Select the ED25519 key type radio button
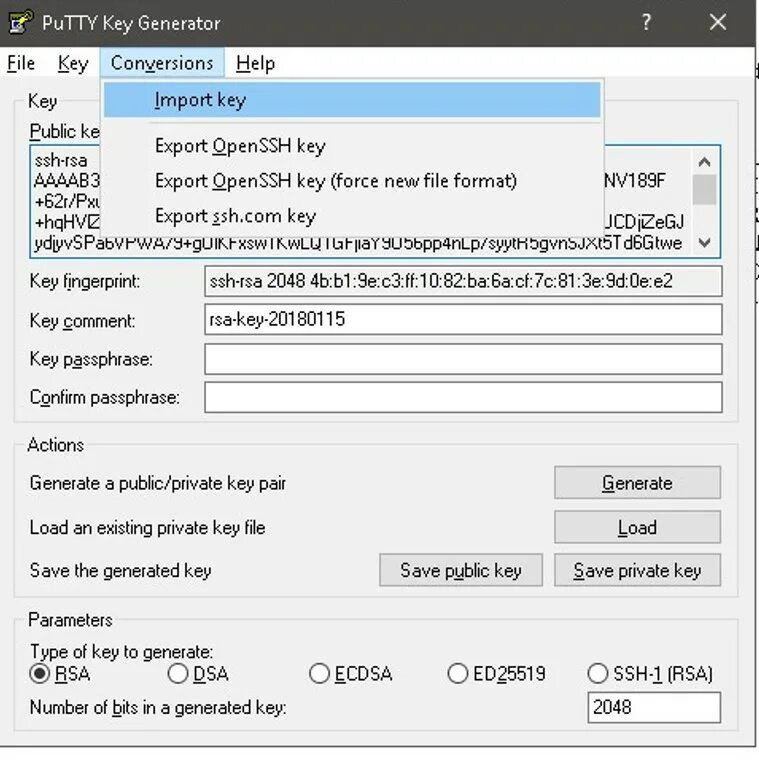The height and width of the screenshot is (766, 759). pyautogui.click(x=458, y=674)
